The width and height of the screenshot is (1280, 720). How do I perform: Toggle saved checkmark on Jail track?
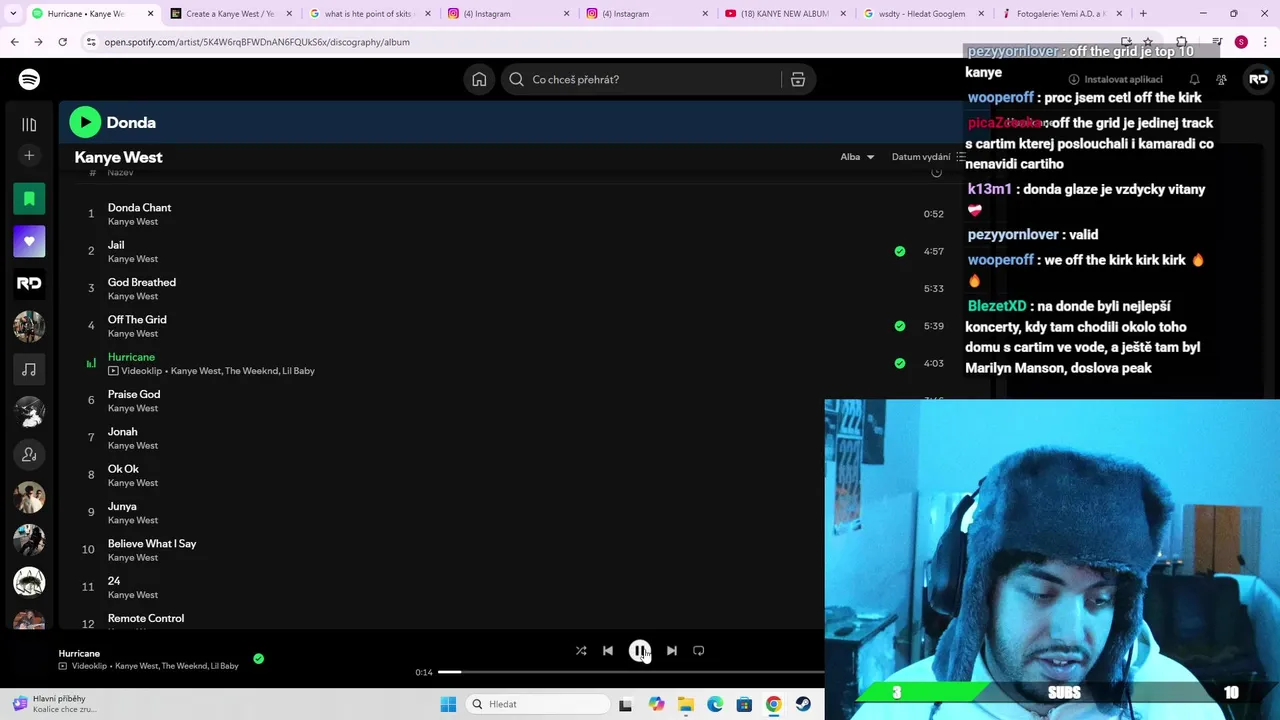point(900,251)
